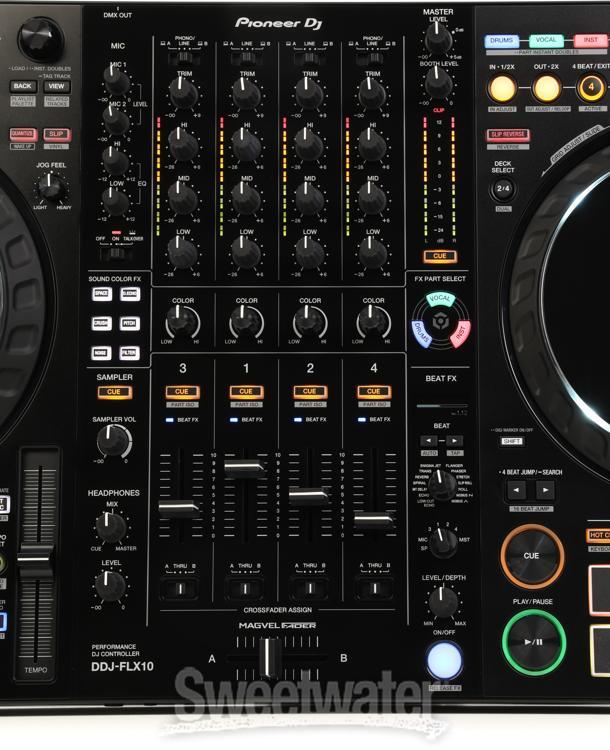Toggle the master CUE button below level meter
610x750 pixels.
[440, 256]
